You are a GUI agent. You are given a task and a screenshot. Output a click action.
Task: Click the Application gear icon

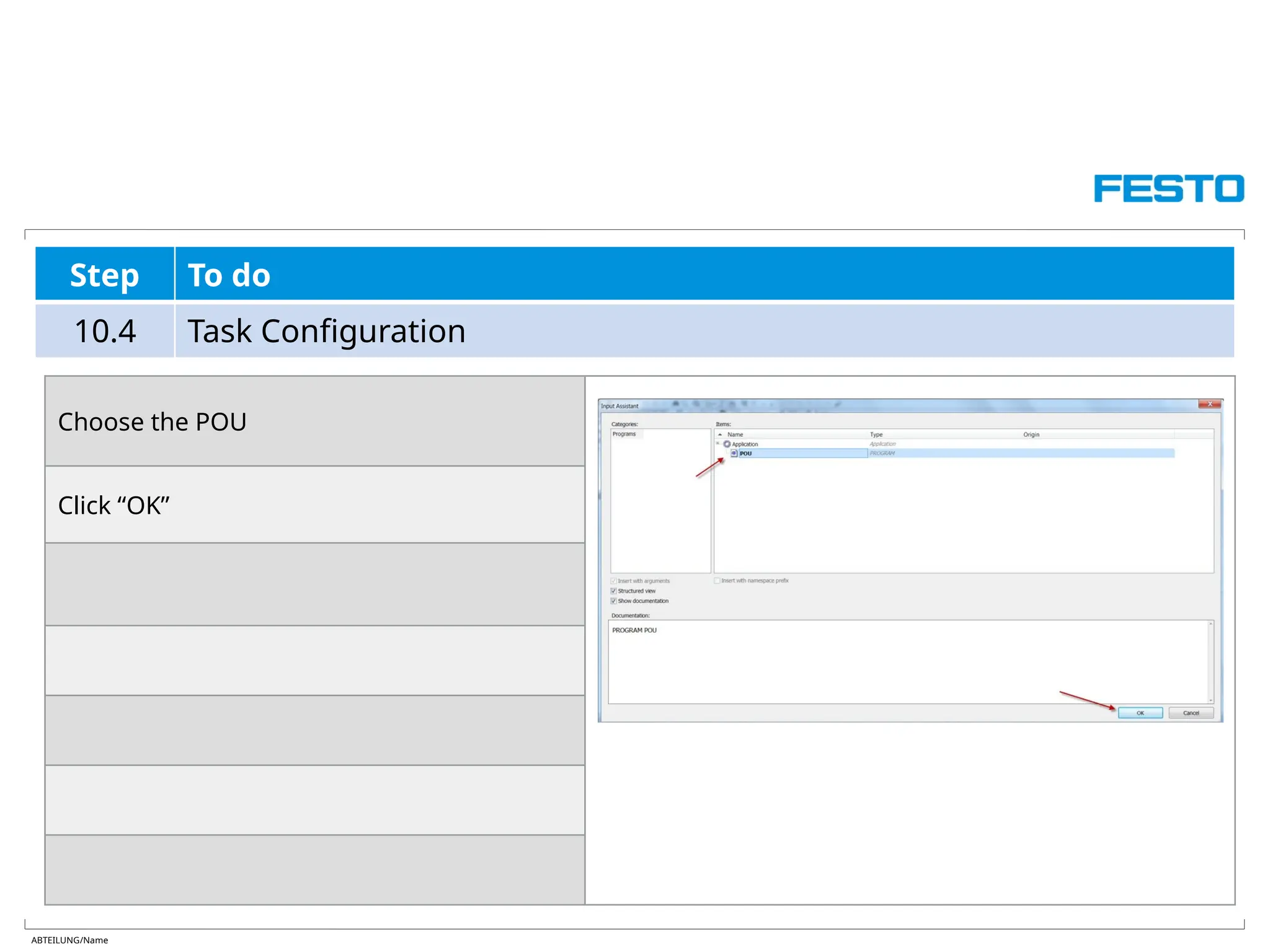tap(727, 444)
